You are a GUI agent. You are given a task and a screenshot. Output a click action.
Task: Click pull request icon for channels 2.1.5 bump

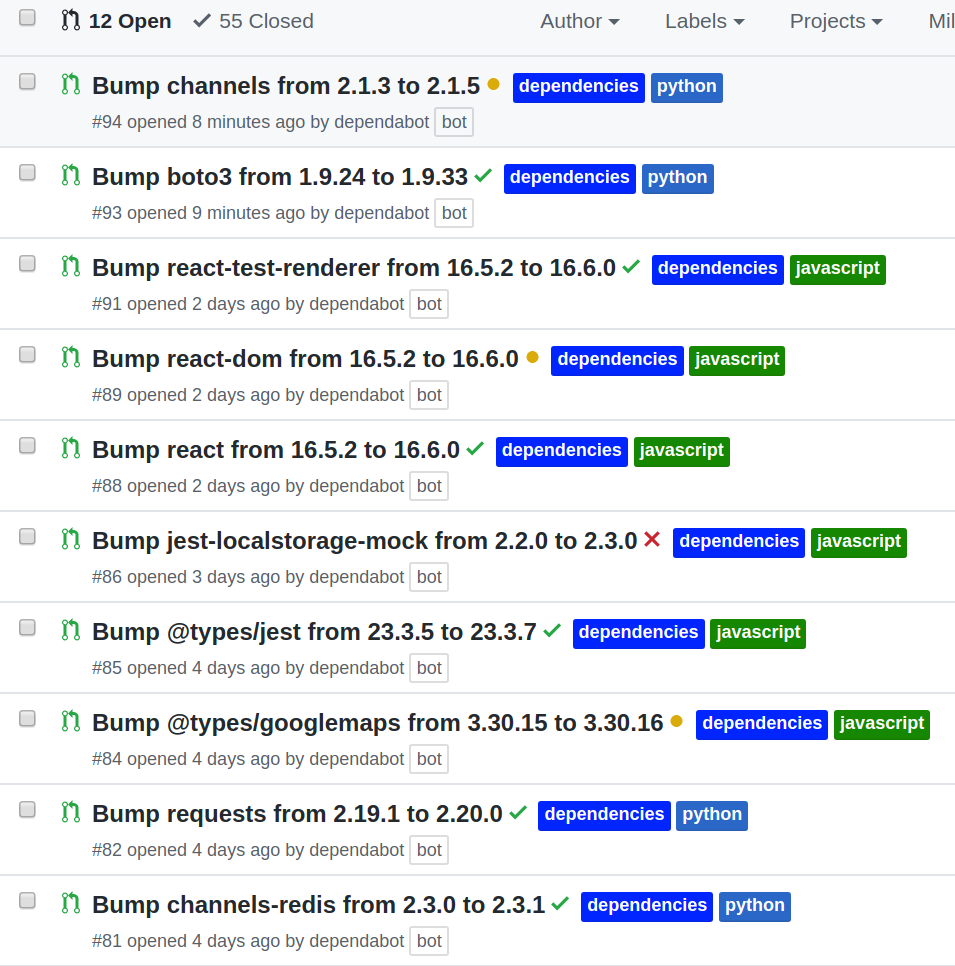pyautogui.click(x=71, y=84)
